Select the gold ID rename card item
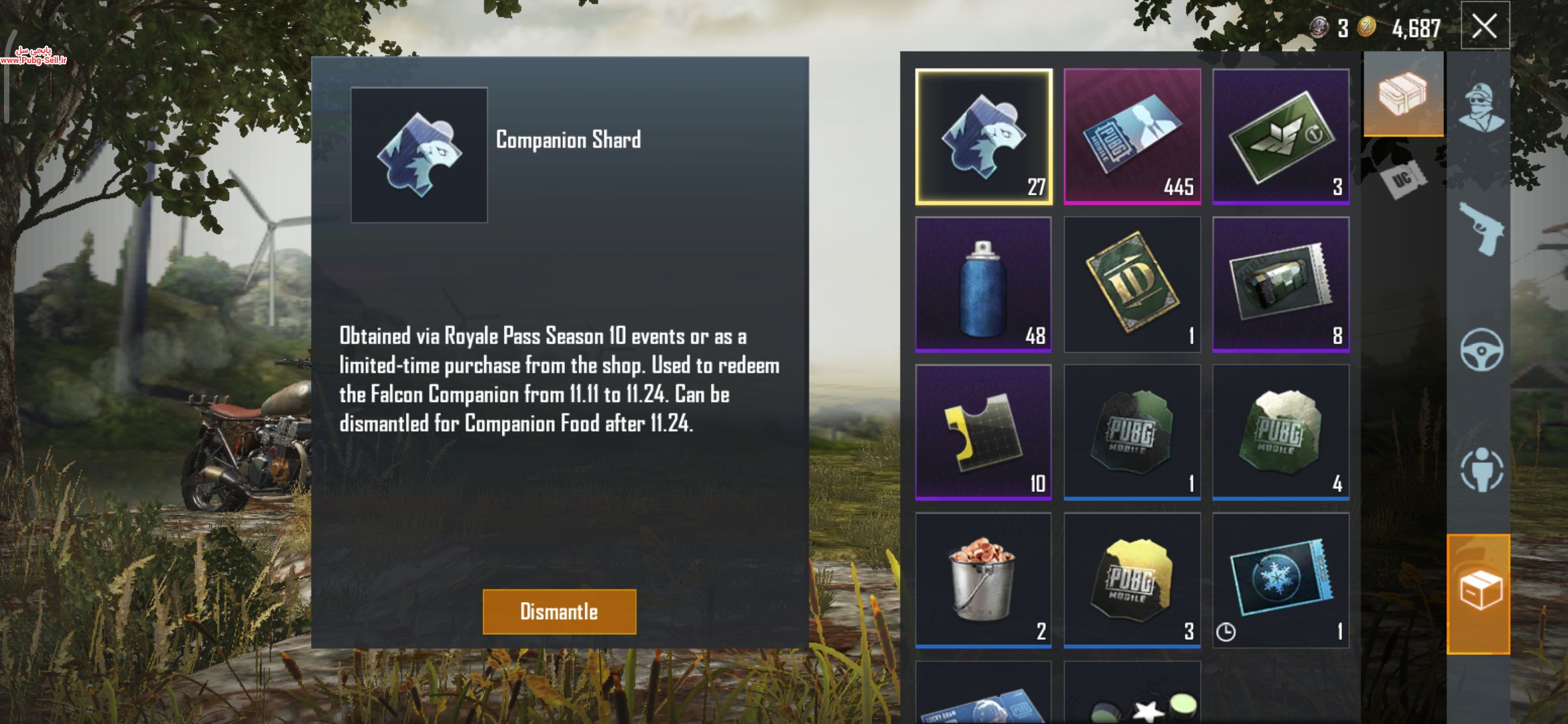This screenshot has height=724, width=1568. (1132, 284)
